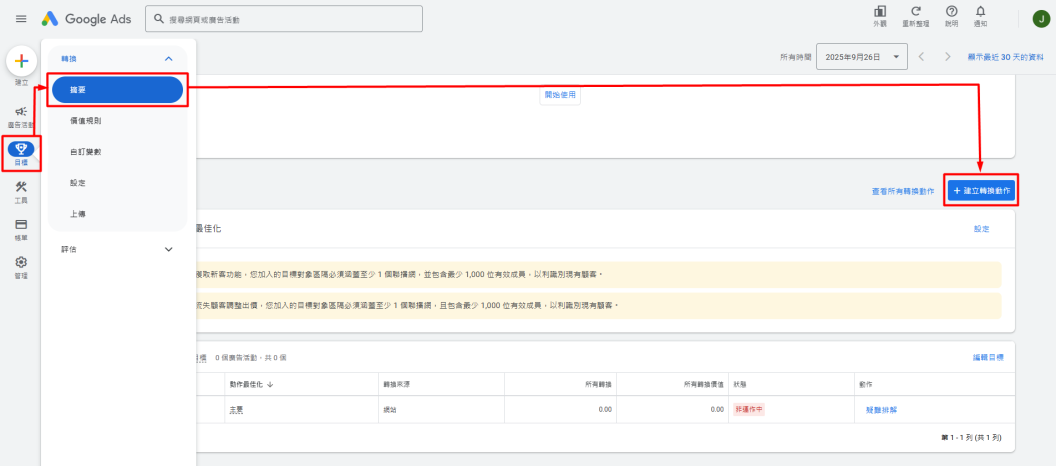Click the 查看所有轉換動作 link
The width and height of the screenshot is (1056, 466).
coord(902,191)
